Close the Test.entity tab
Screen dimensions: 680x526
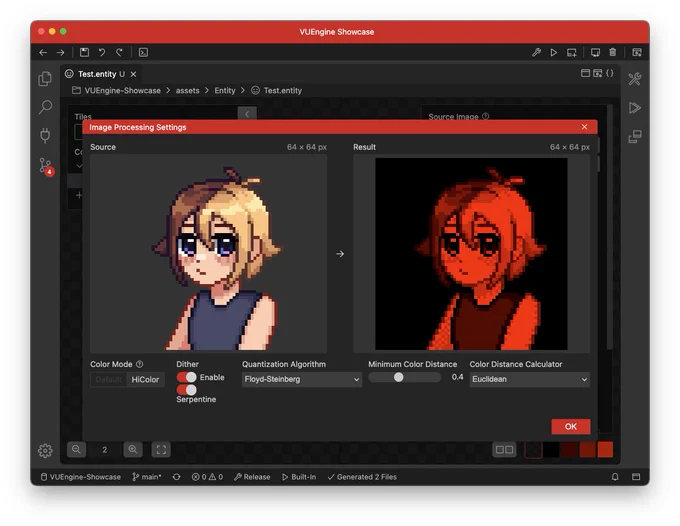point(134,74)
